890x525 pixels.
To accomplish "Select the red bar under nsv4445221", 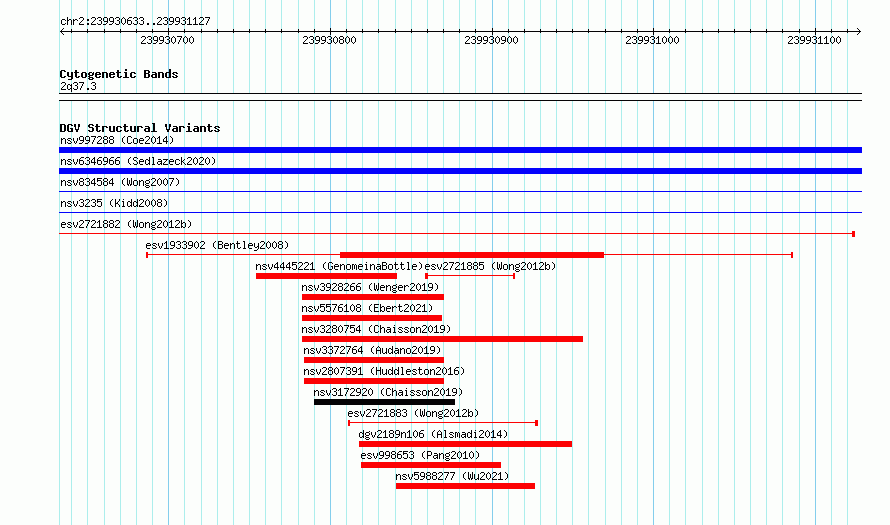I will 326,276.
